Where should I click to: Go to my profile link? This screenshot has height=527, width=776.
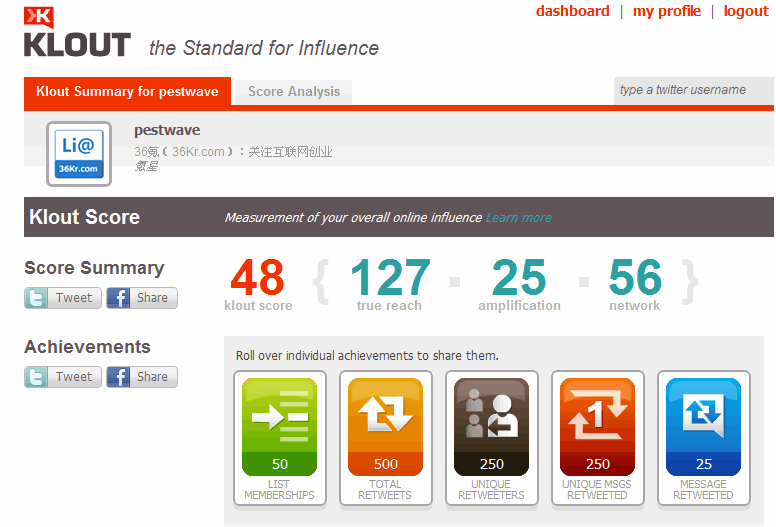tap(667, 11)
